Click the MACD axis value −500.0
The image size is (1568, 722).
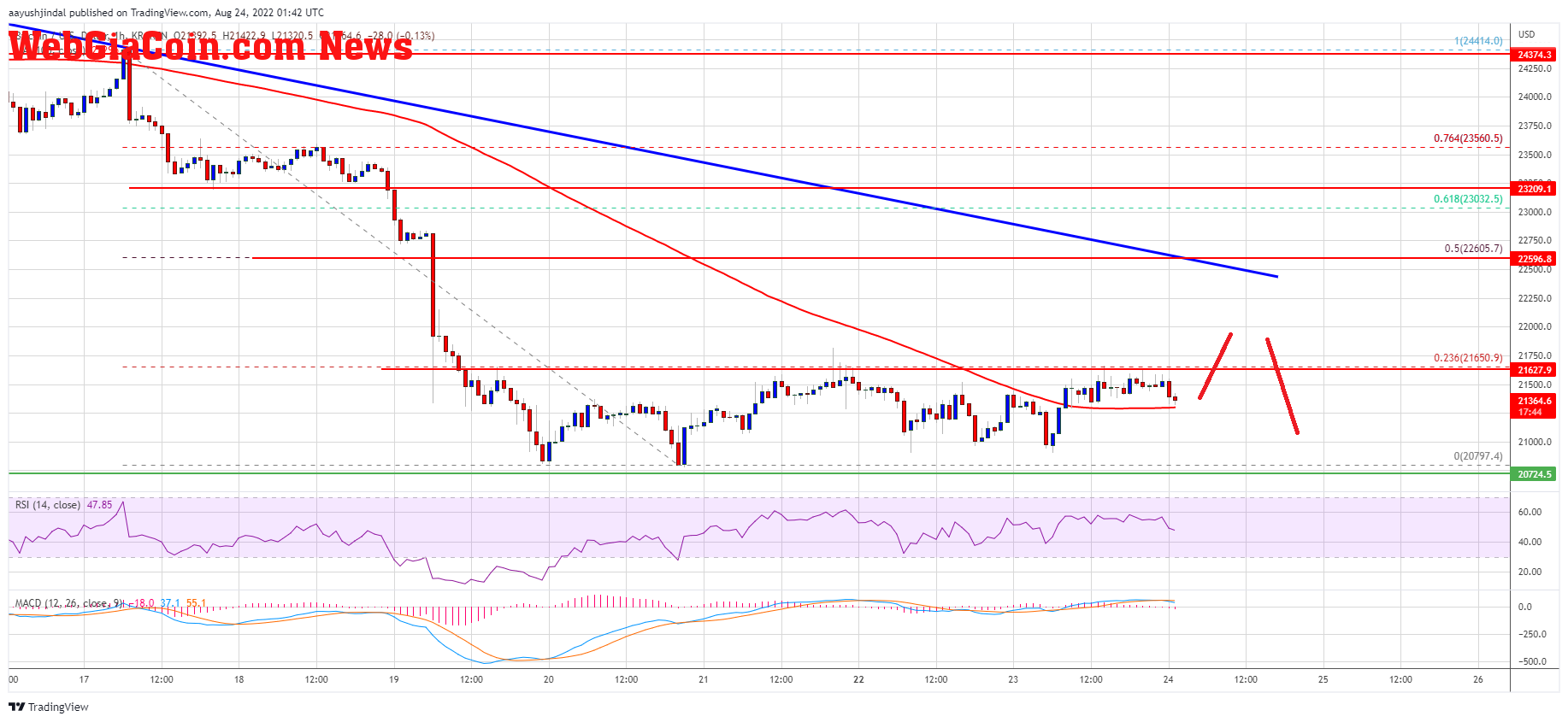pyautogui.click(x=1531, y=662)
